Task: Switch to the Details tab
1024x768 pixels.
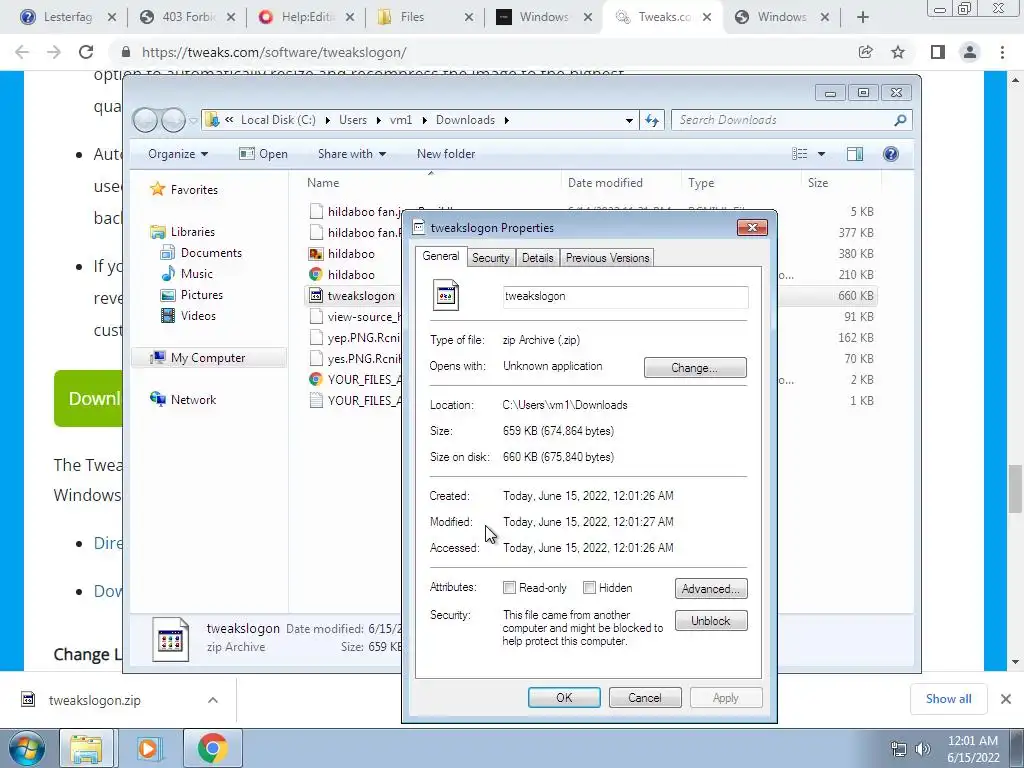Action: click(537, 258)
